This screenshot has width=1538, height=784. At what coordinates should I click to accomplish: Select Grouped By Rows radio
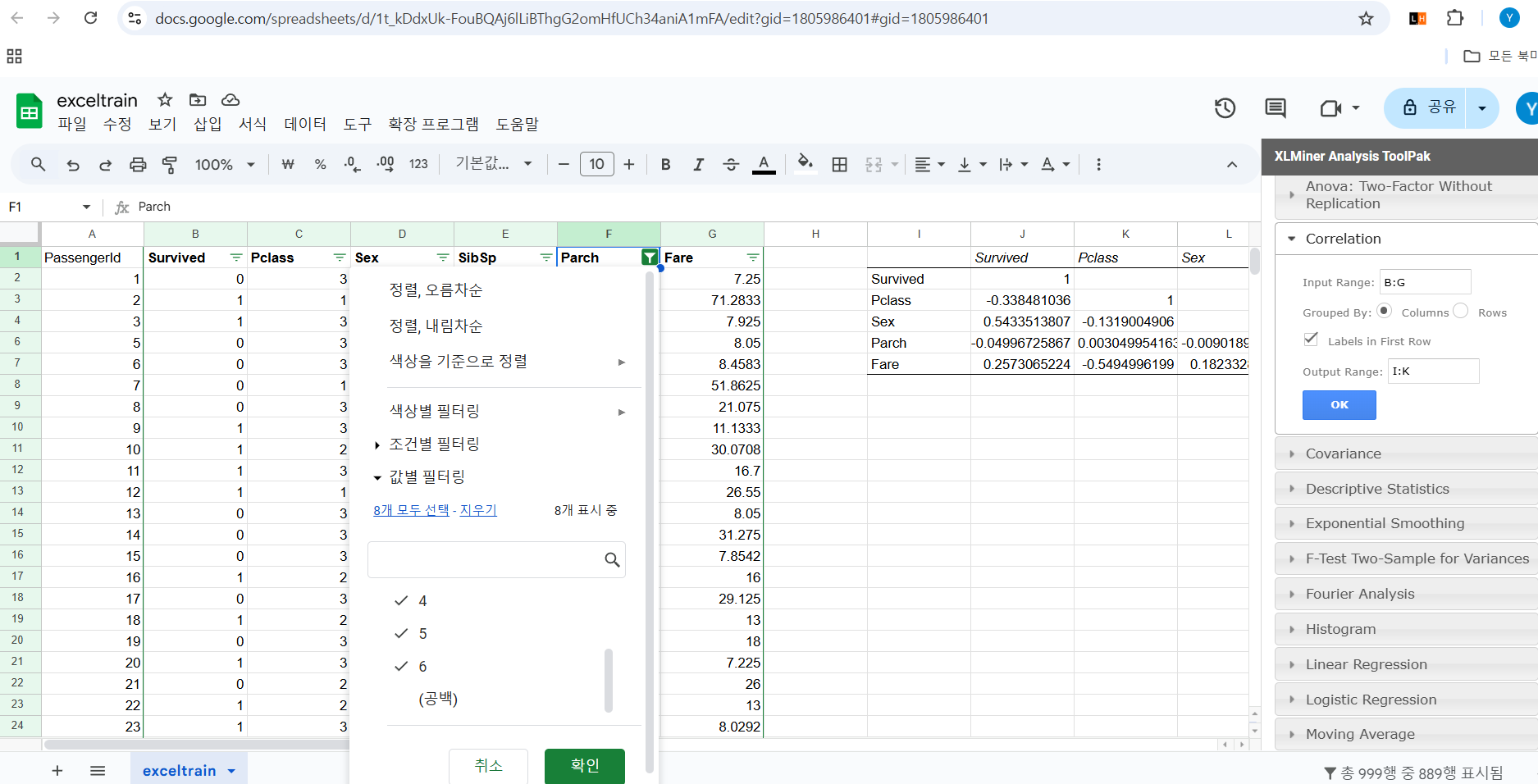[x=1461, y=311]
